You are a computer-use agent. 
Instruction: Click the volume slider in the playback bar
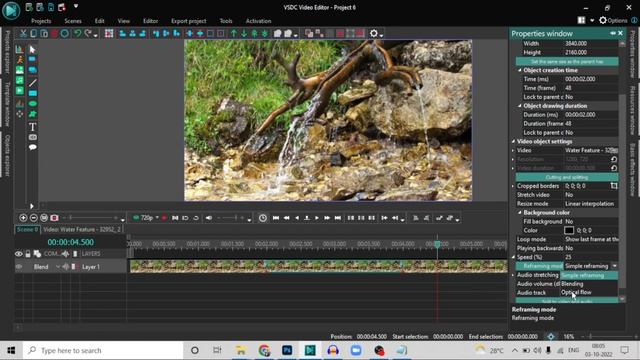pyautogui.click(x=232, y=218)
